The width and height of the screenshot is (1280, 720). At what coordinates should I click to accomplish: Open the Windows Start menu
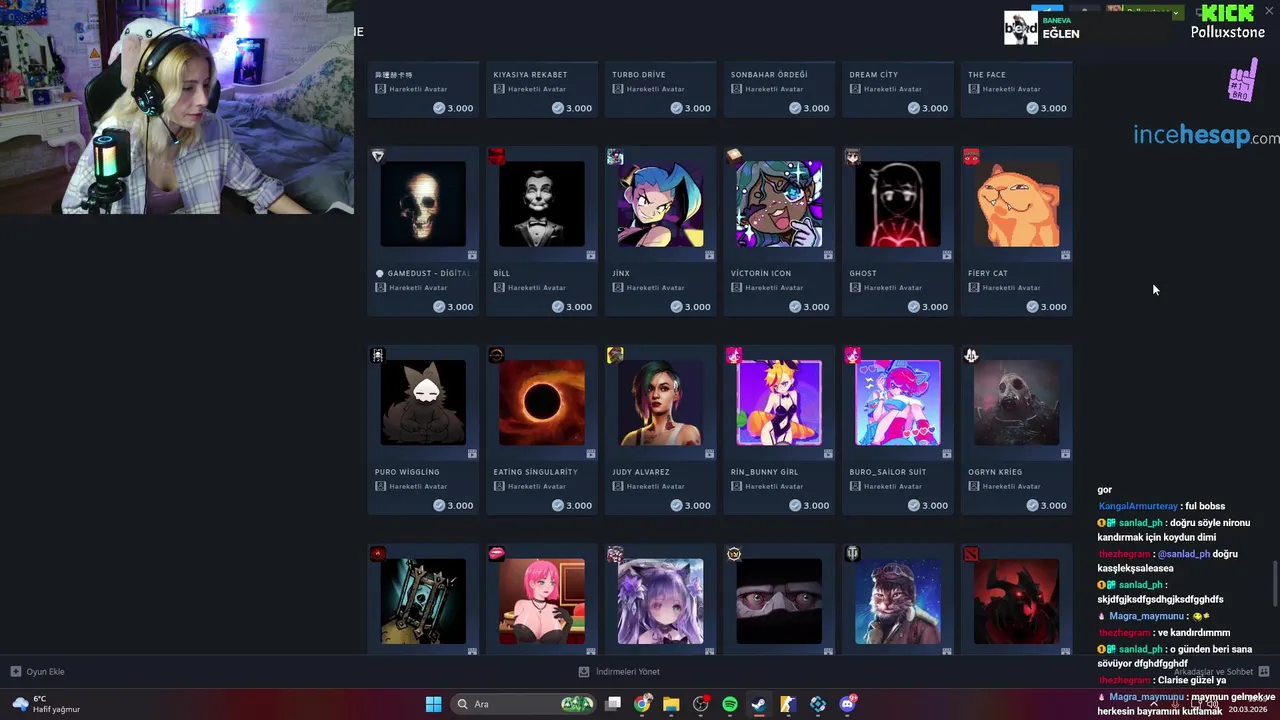pos(433,704)
